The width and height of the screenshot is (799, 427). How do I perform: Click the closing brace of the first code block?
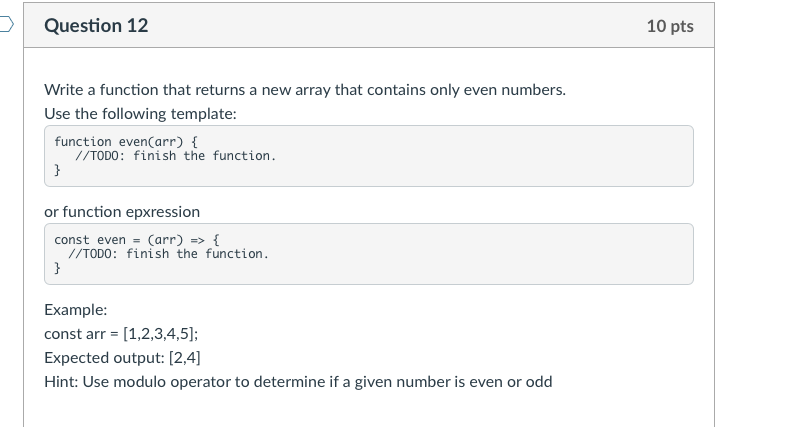click(57, 170)
